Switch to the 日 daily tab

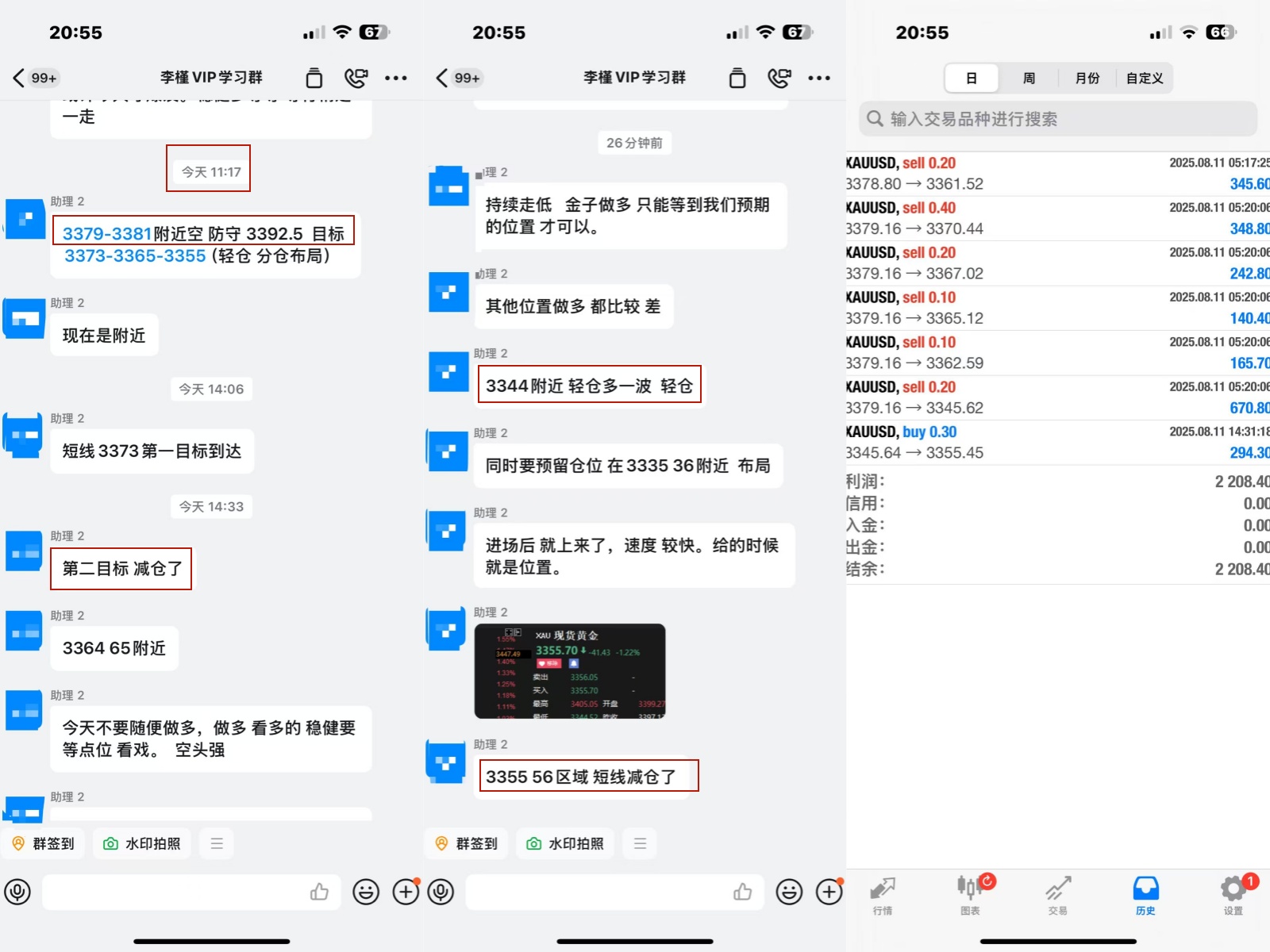point(971,78)
